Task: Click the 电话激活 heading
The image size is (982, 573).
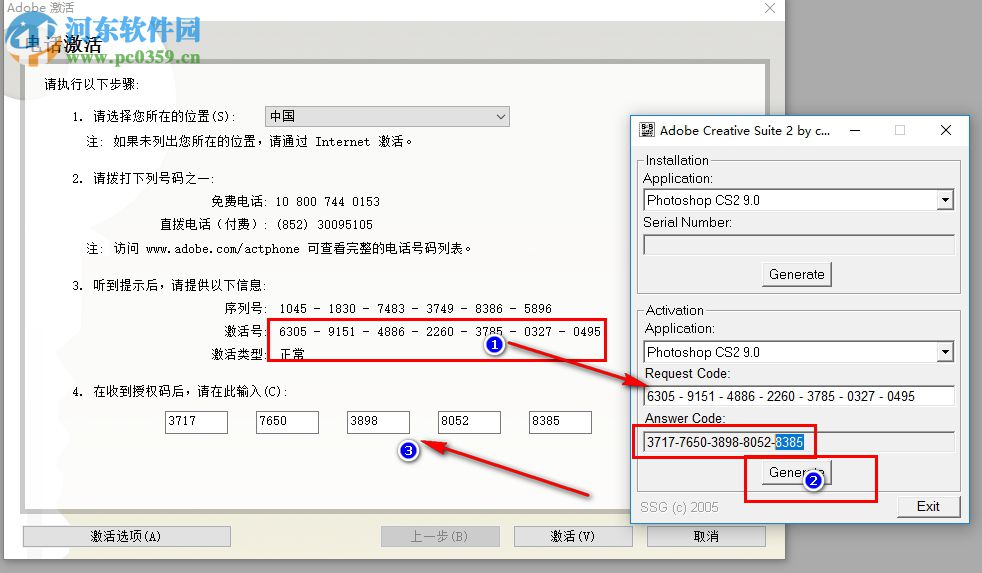Action: [63, 44]
